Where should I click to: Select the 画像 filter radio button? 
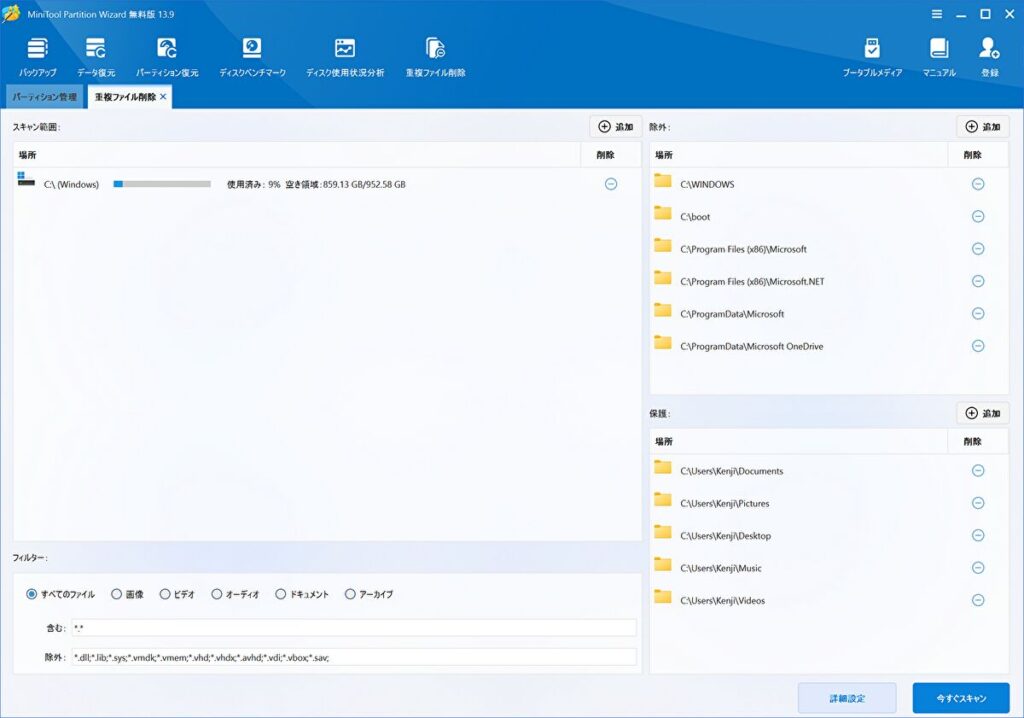(x=116, y=594)
